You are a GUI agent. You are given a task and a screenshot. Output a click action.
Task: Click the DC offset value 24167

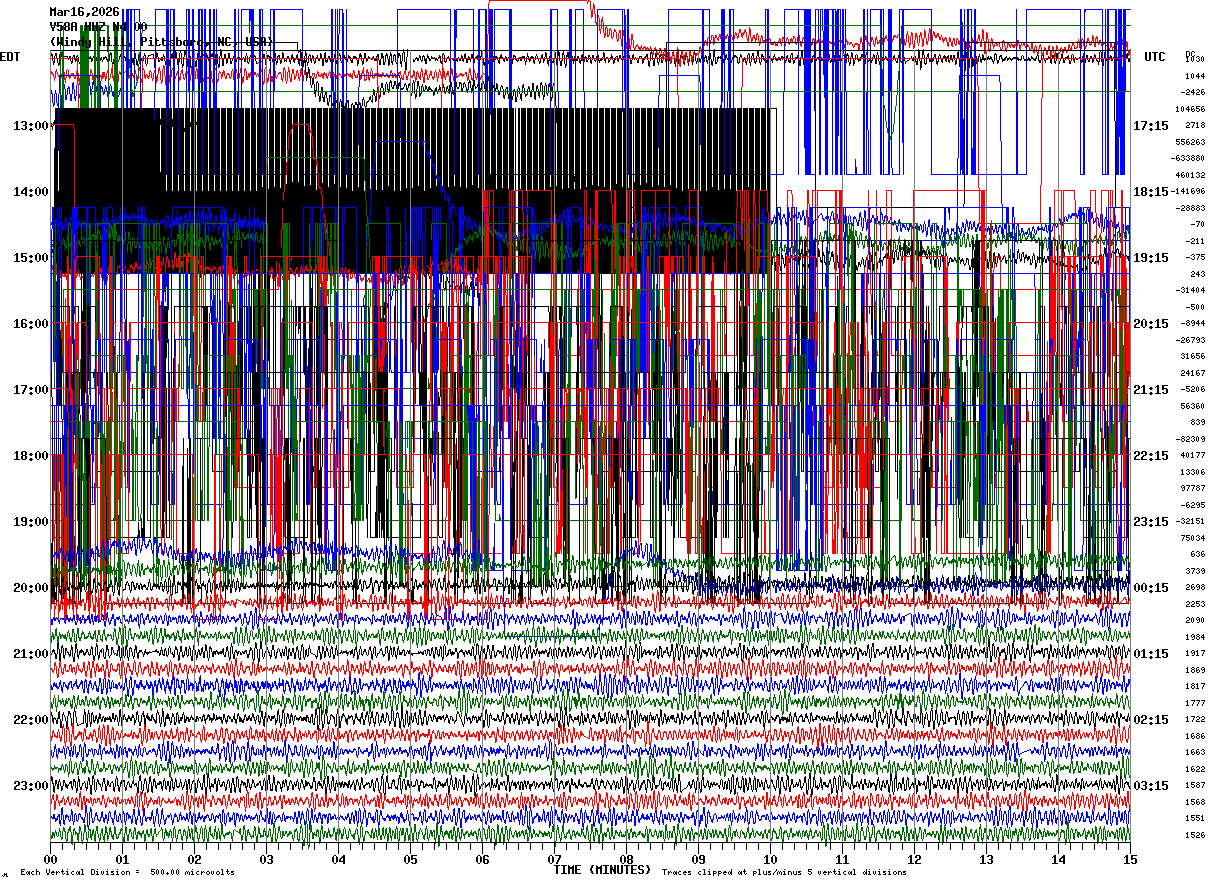click(x=1194, y=373)
